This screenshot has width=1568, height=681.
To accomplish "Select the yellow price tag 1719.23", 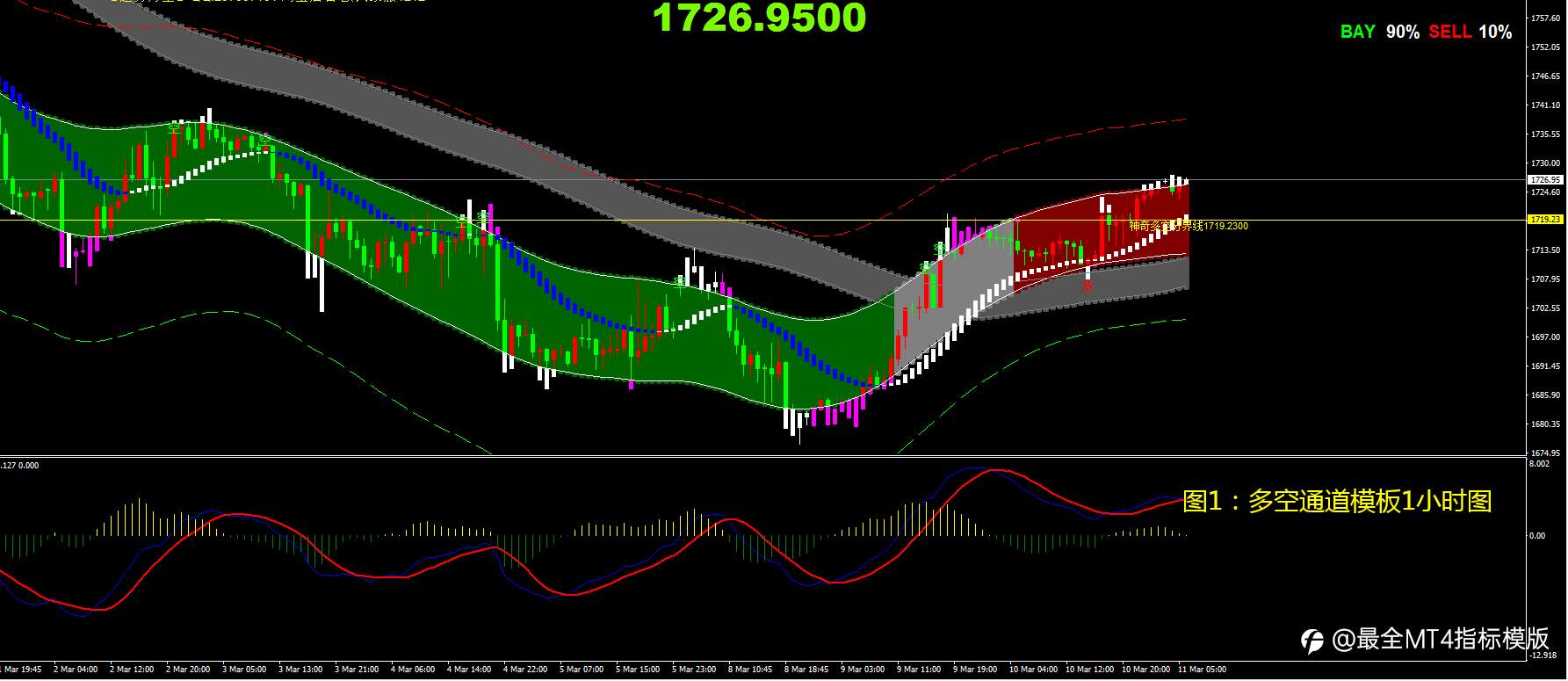I will tap(1545, 220).
